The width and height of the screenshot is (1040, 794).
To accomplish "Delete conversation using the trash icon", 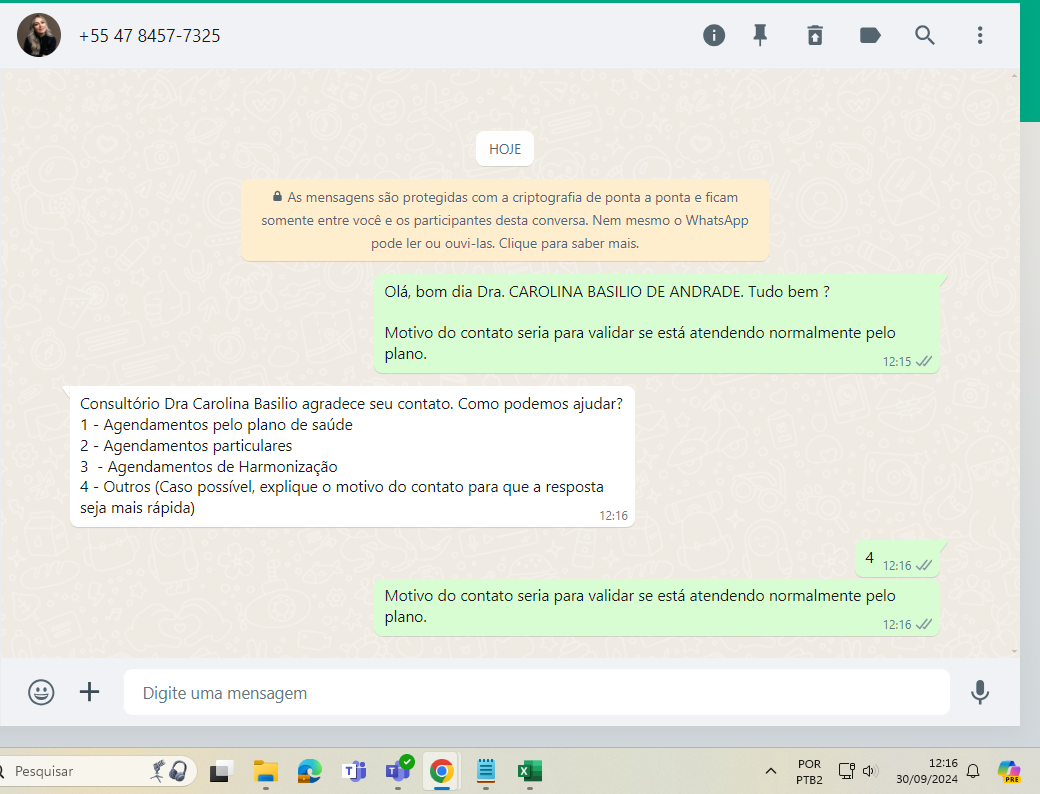I will point(815,35).
